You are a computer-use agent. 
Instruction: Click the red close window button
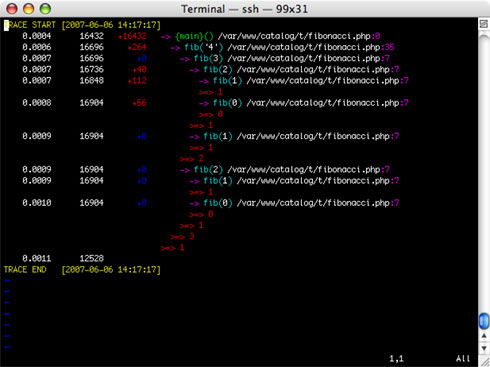coord(12,9)
